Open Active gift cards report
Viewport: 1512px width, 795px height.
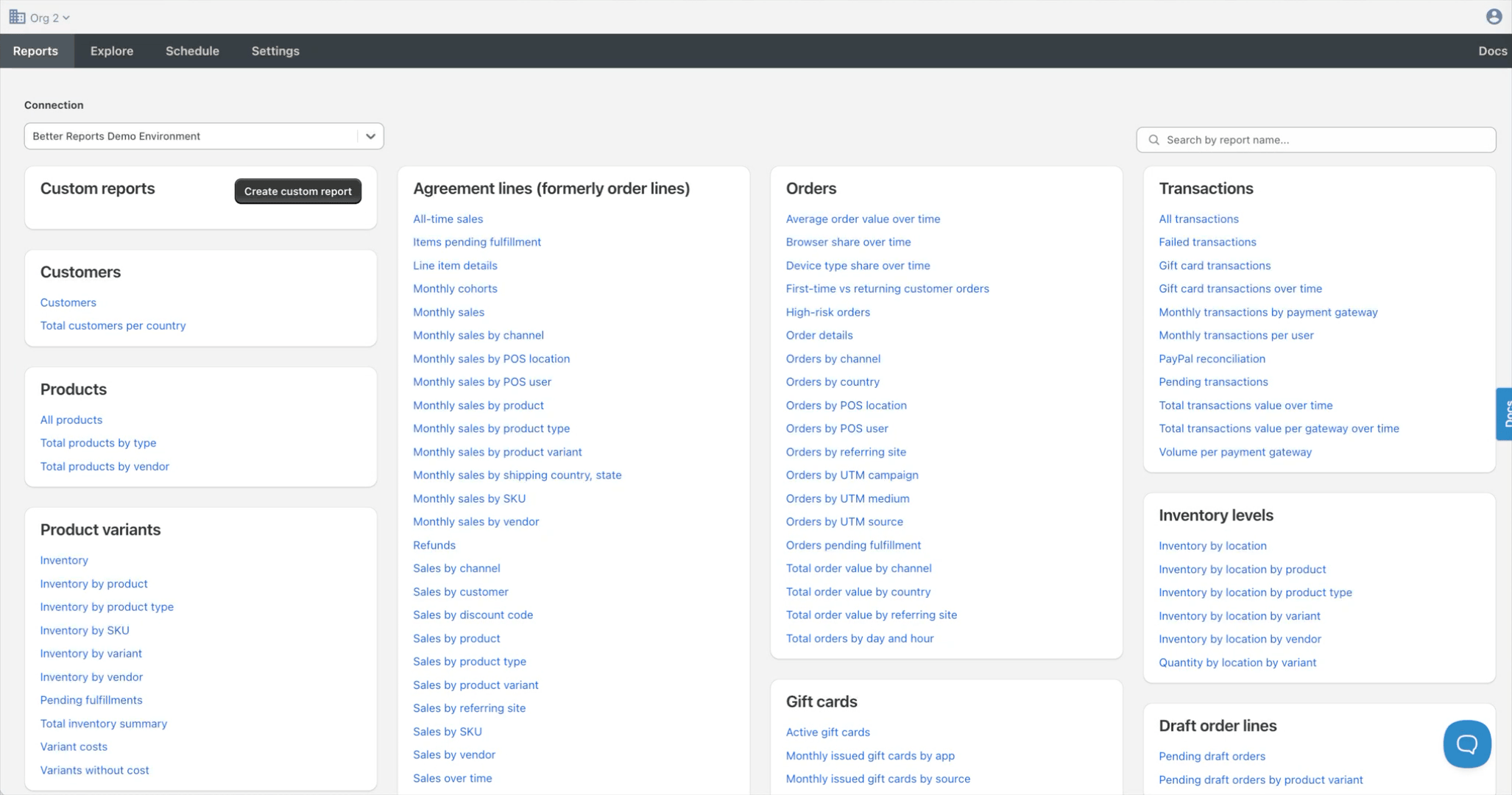[827, 732]
